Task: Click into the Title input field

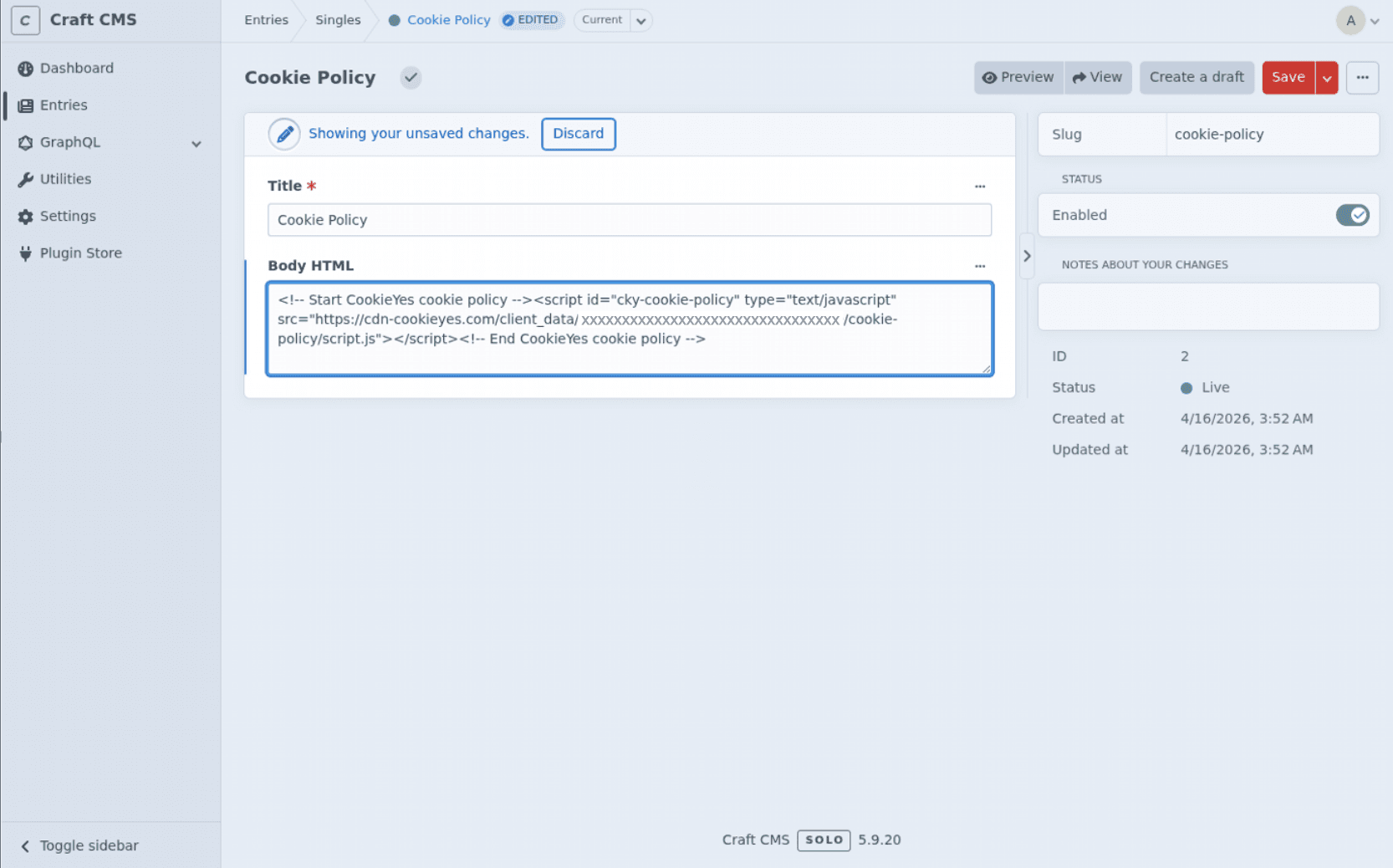Action: [630, 220]
